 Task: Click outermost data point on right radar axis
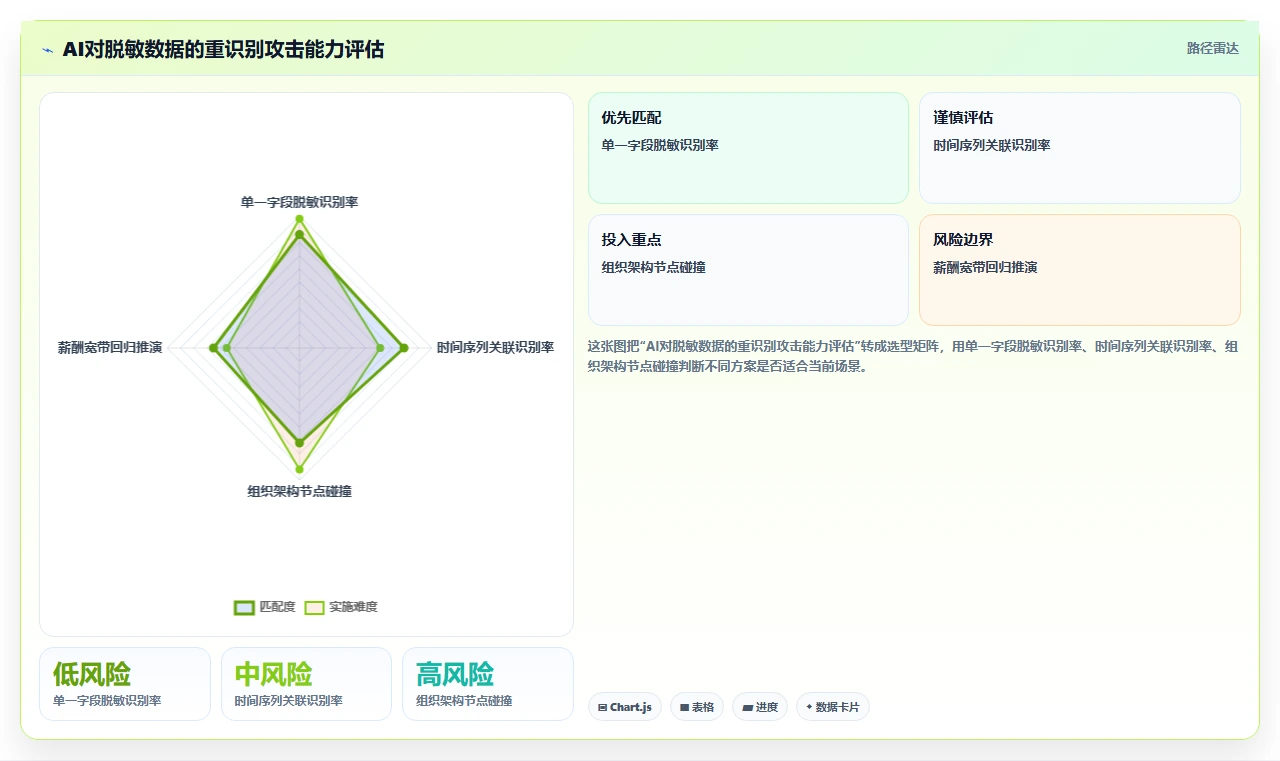pyautogui.click(x=403, y=348)
